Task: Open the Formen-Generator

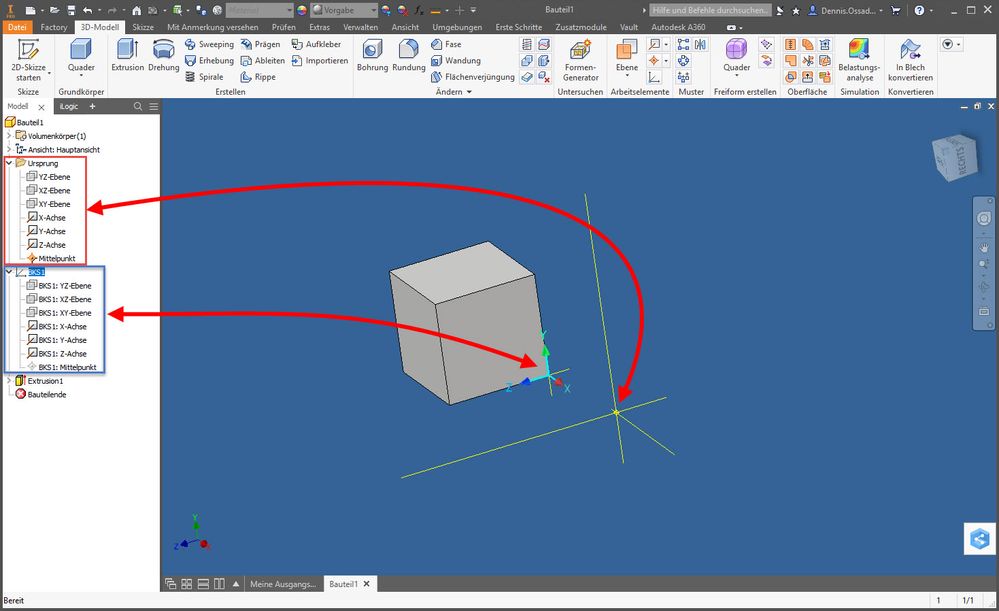Action: pyautogui.click(x=580, y=60)
